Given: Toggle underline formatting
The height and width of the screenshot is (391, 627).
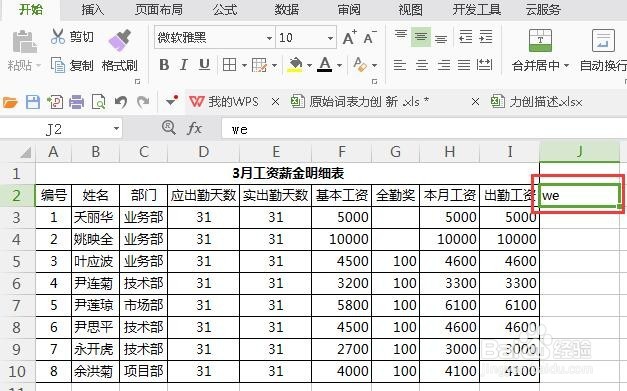Looking at the screenshot, I should pos(204,65).
